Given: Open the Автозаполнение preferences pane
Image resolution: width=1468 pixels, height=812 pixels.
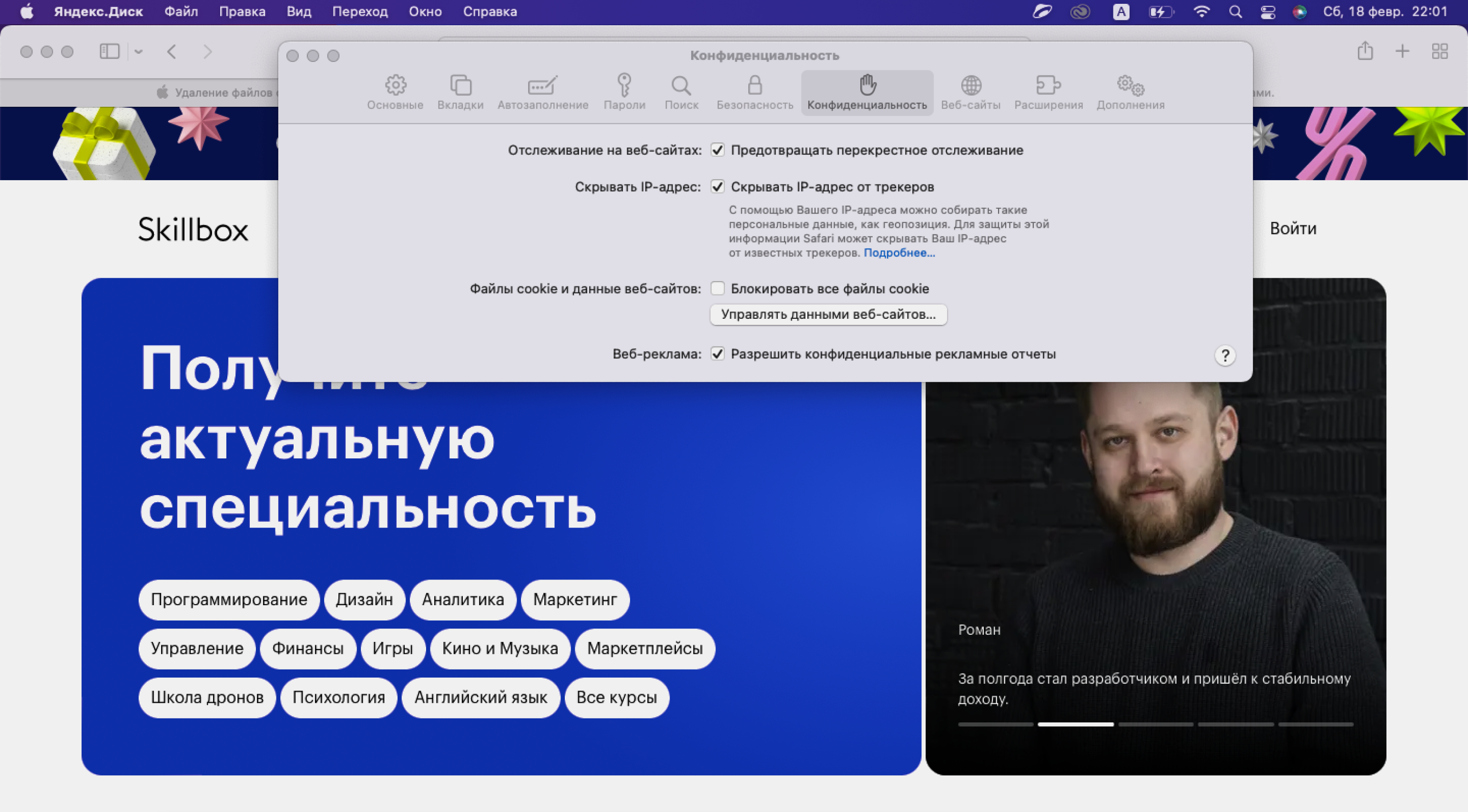Looking at the screenshot, I should click(x=542, y=92).
